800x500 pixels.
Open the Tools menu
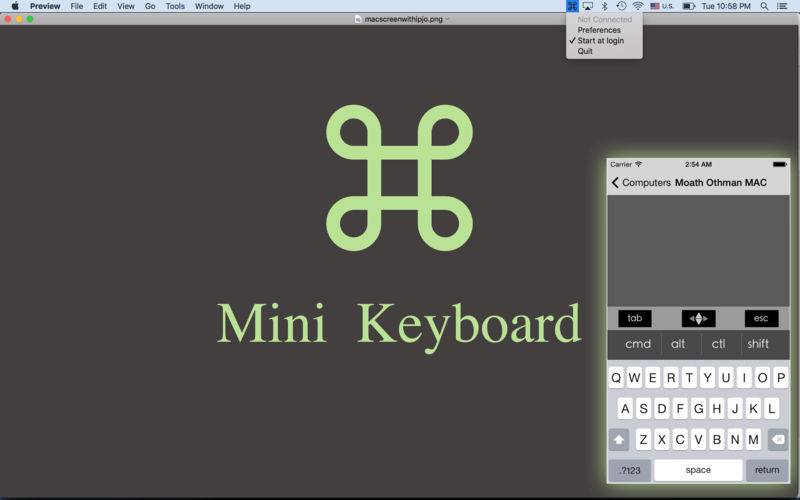pyautogui.click(x=175, y=6)
